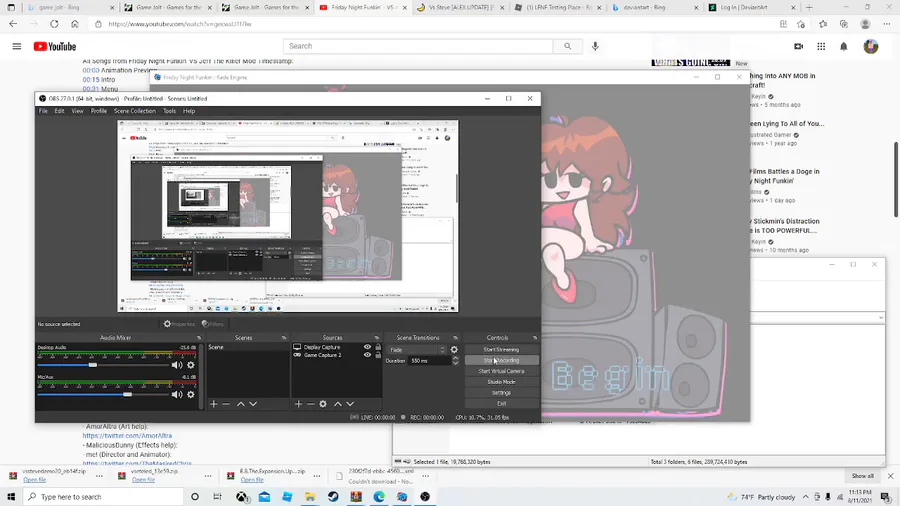Click YouTube home logo

point(55,46)
